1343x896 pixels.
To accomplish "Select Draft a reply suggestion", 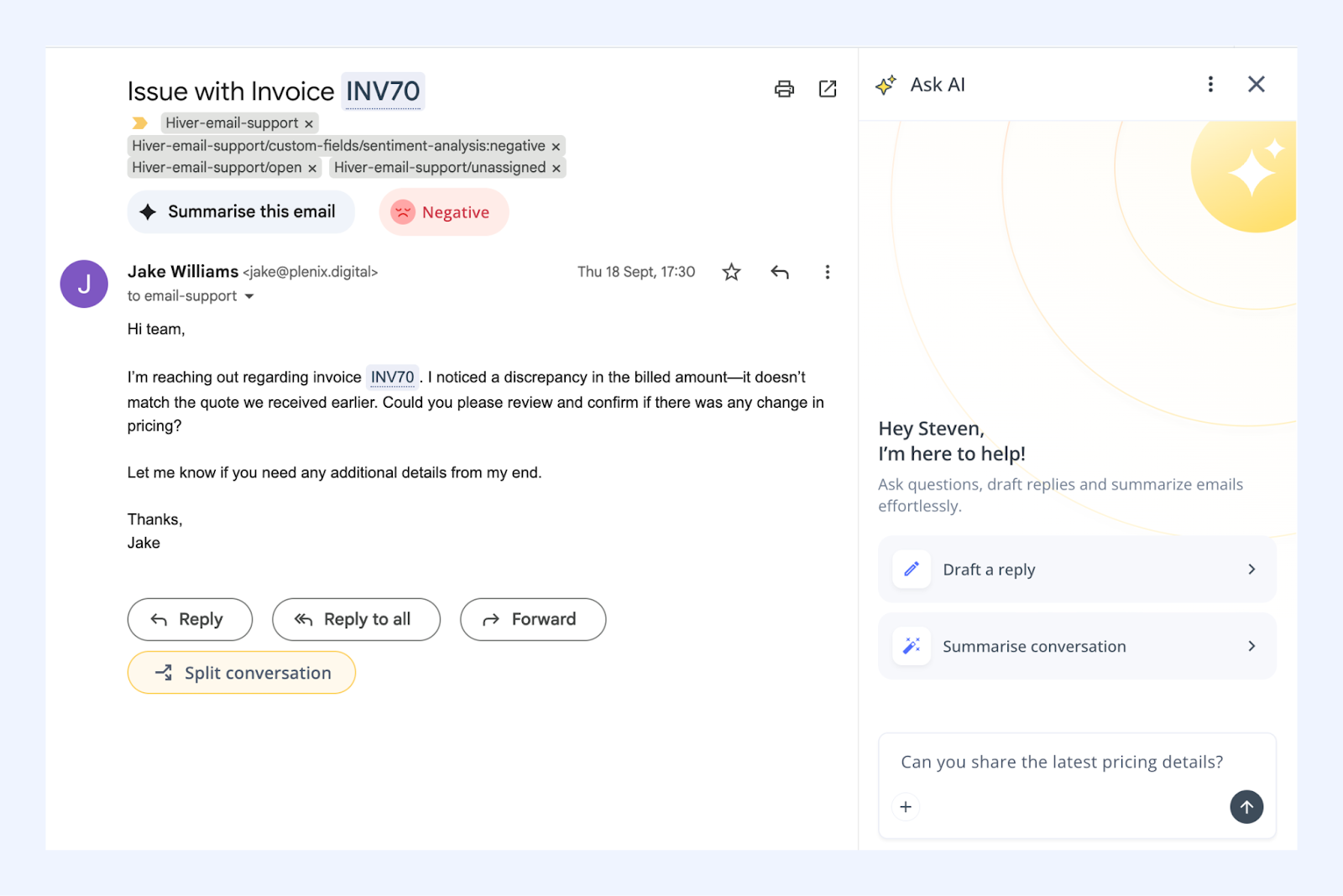I will [1077, 570].
